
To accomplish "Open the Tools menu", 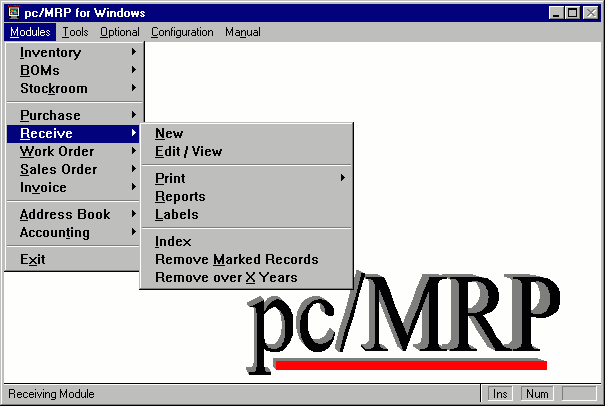I will (75, 32).
